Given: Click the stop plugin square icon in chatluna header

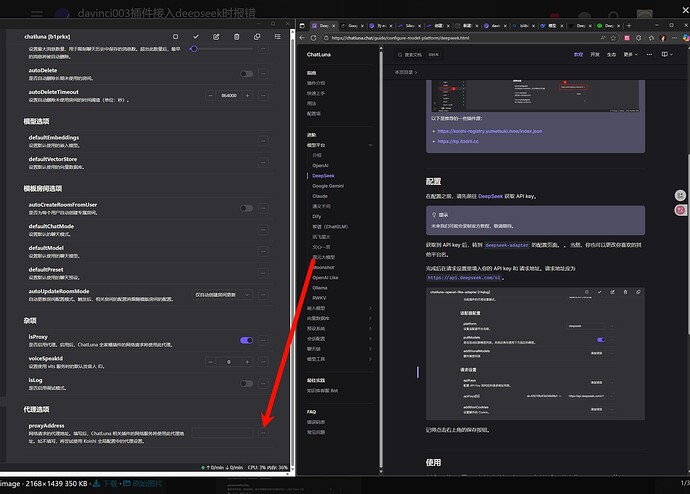Looking at the screenshot, I should point(176,37).
